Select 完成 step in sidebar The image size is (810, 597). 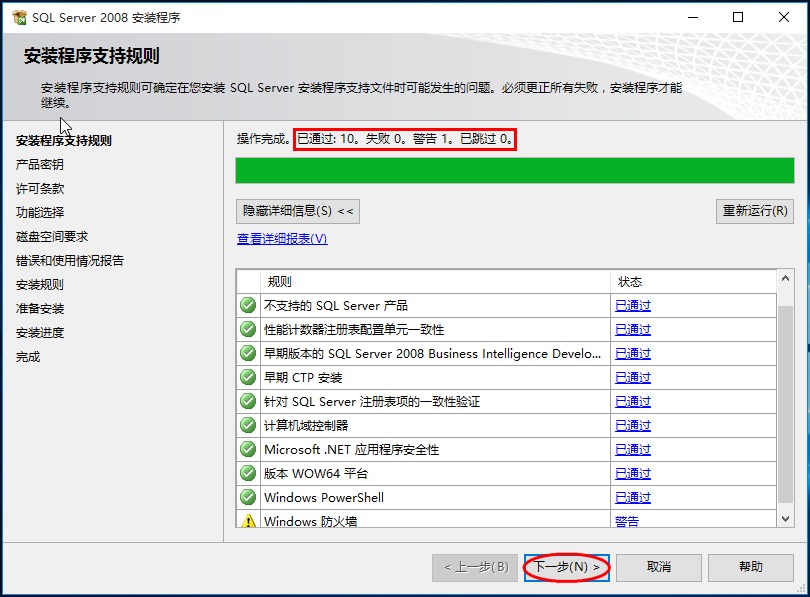coord(28,357)
